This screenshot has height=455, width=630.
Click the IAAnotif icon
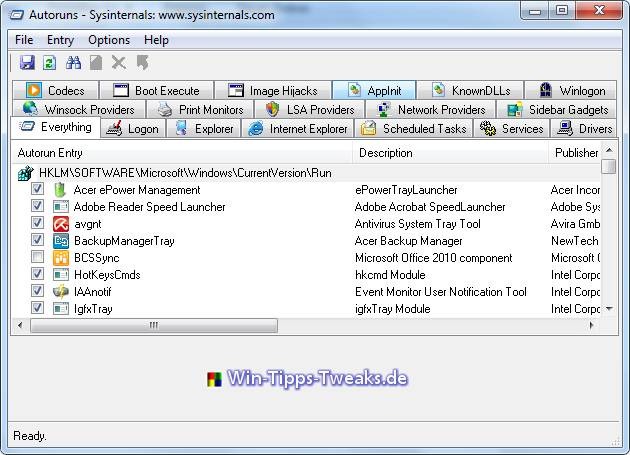click(61, 292)
